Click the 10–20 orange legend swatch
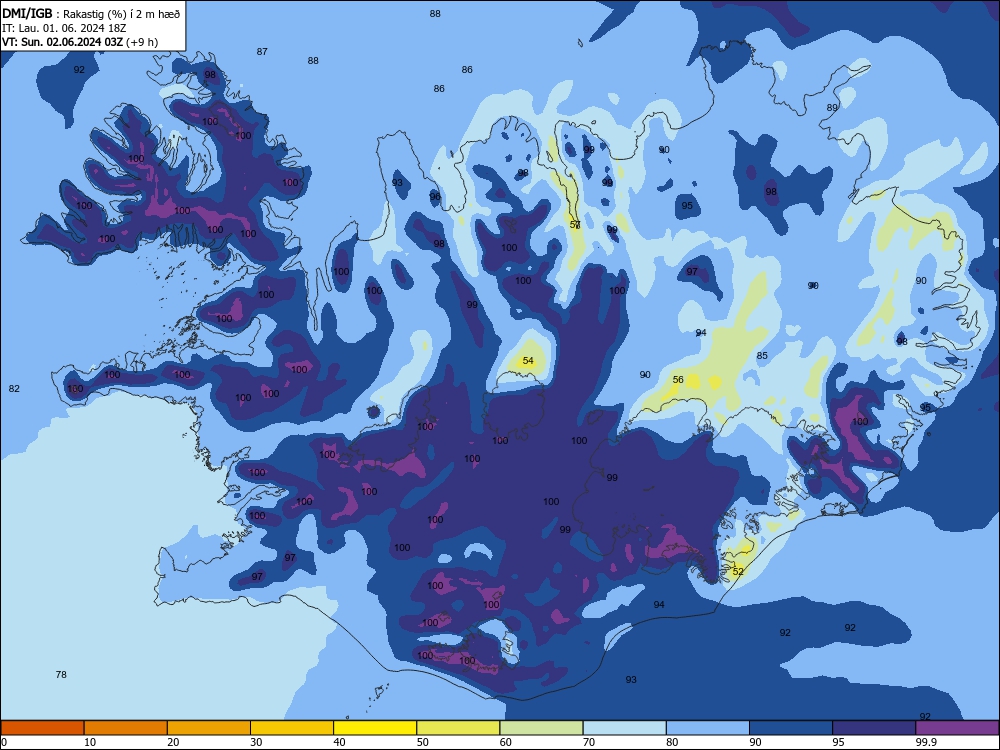Screen dimensions: 1000x750 [x=126, y=728]
